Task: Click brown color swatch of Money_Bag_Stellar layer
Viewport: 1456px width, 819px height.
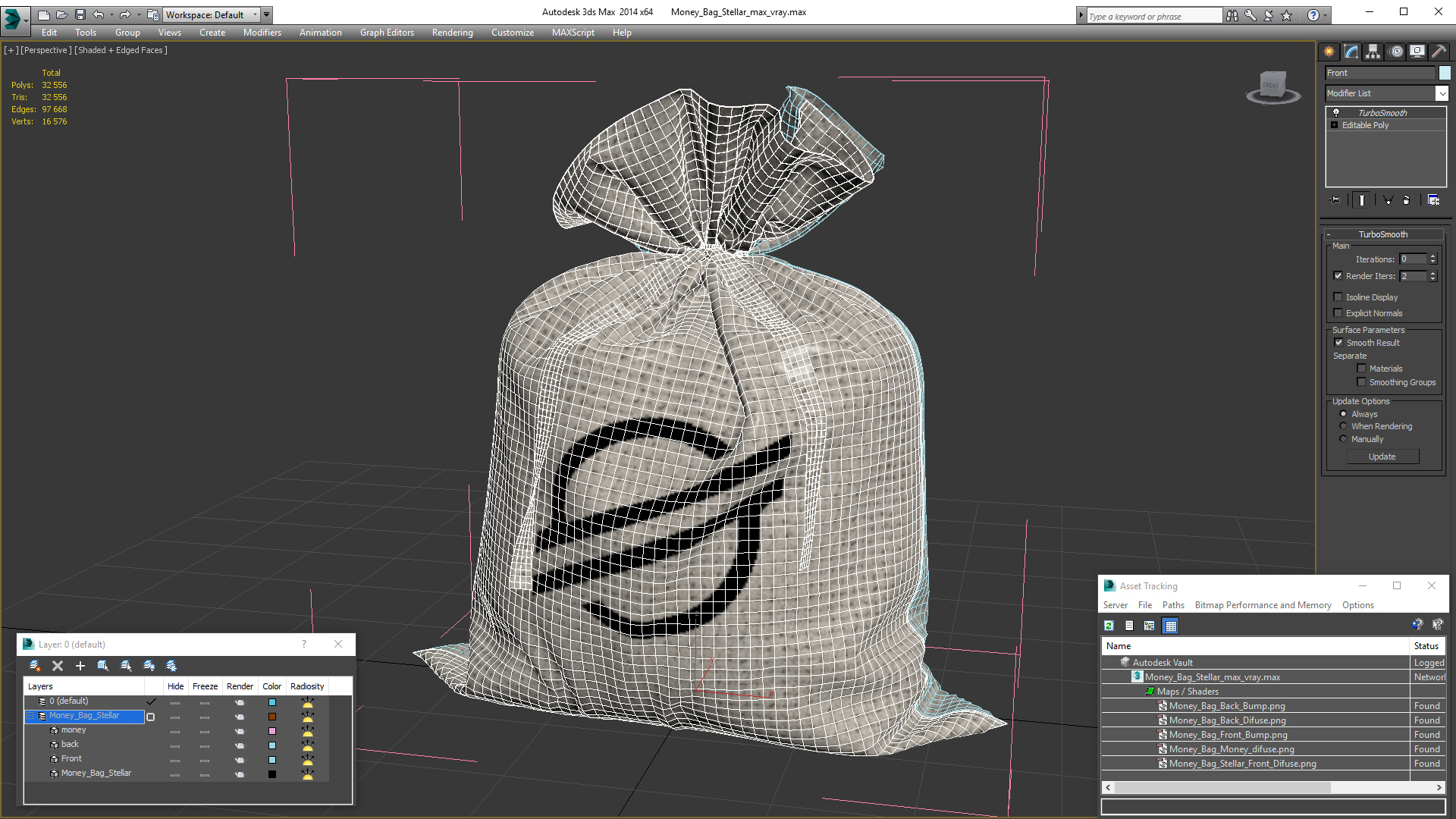Action: 272,717
